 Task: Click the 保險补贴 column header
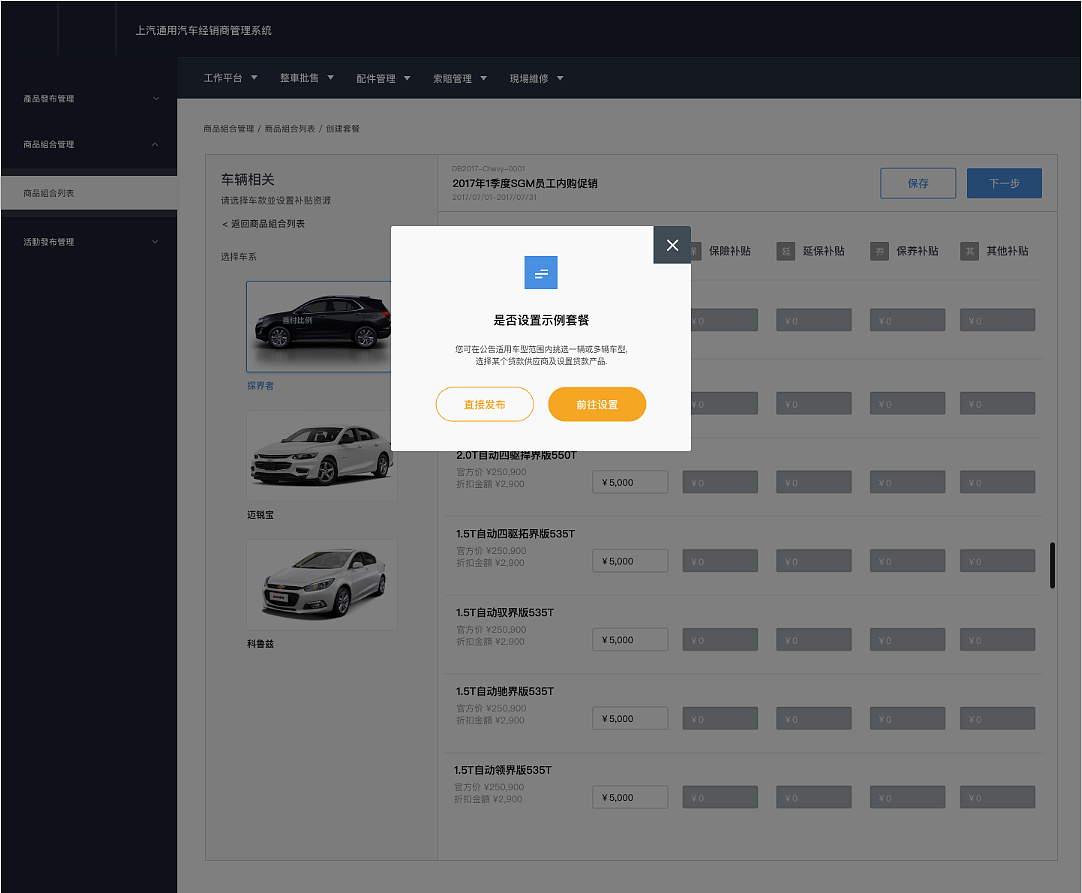(x=729, y=251)
